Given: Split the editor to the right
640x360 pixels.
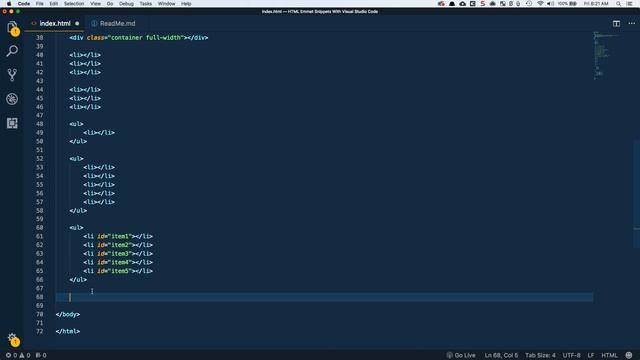Looking at the screenshot, I should click(x=616, y=24).
